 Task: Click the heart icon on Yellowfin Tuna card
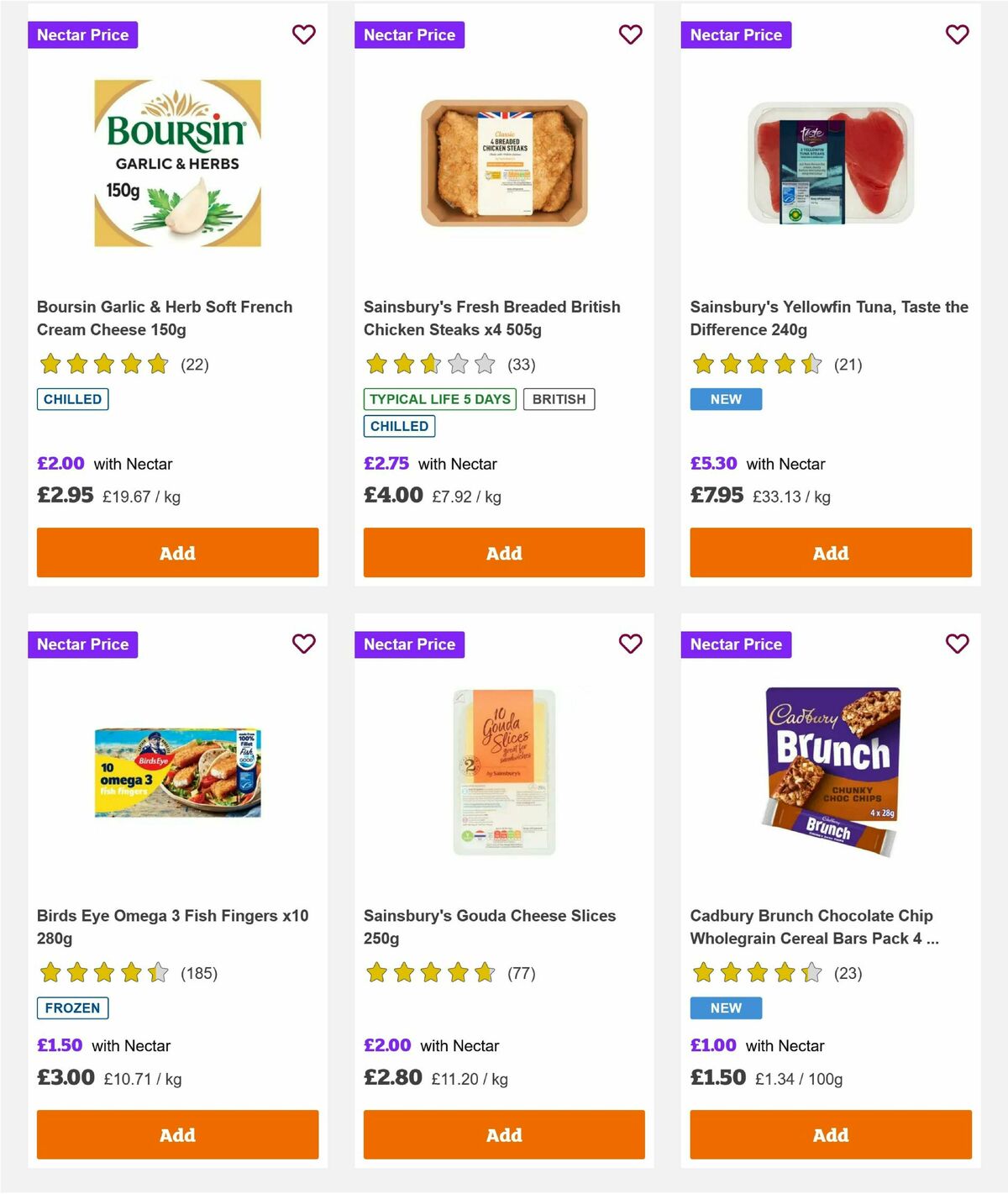957,34
